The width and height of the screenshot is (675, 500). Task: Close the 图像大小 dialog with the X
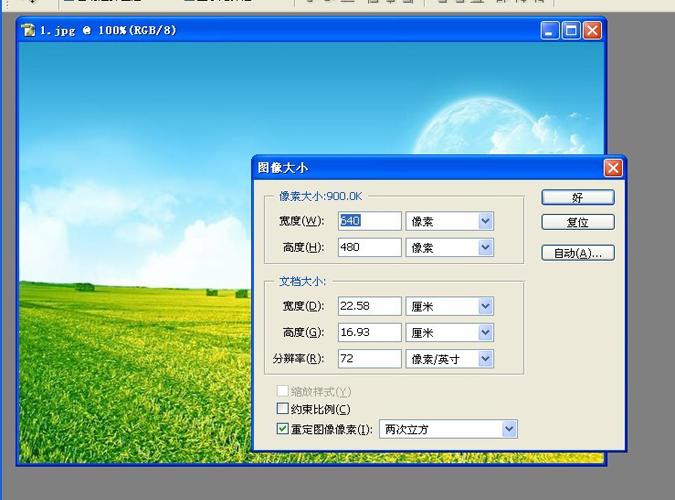(x=612, y=168)
